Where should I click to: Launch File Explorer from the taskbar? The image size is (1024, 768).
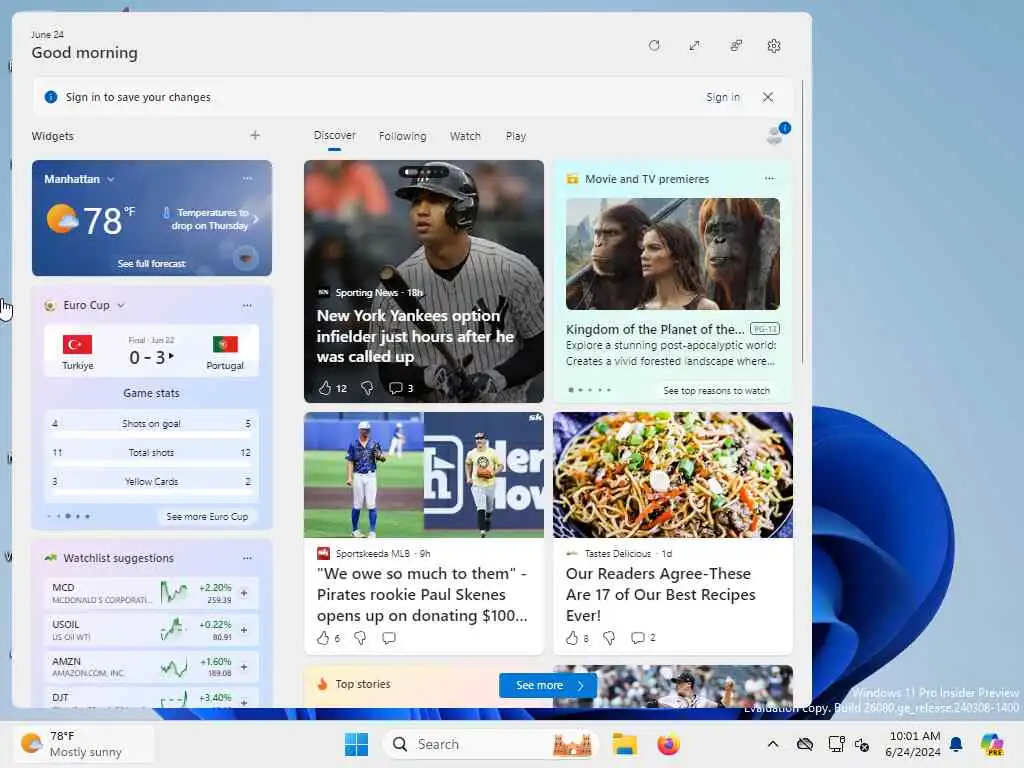tap(624, 744)
